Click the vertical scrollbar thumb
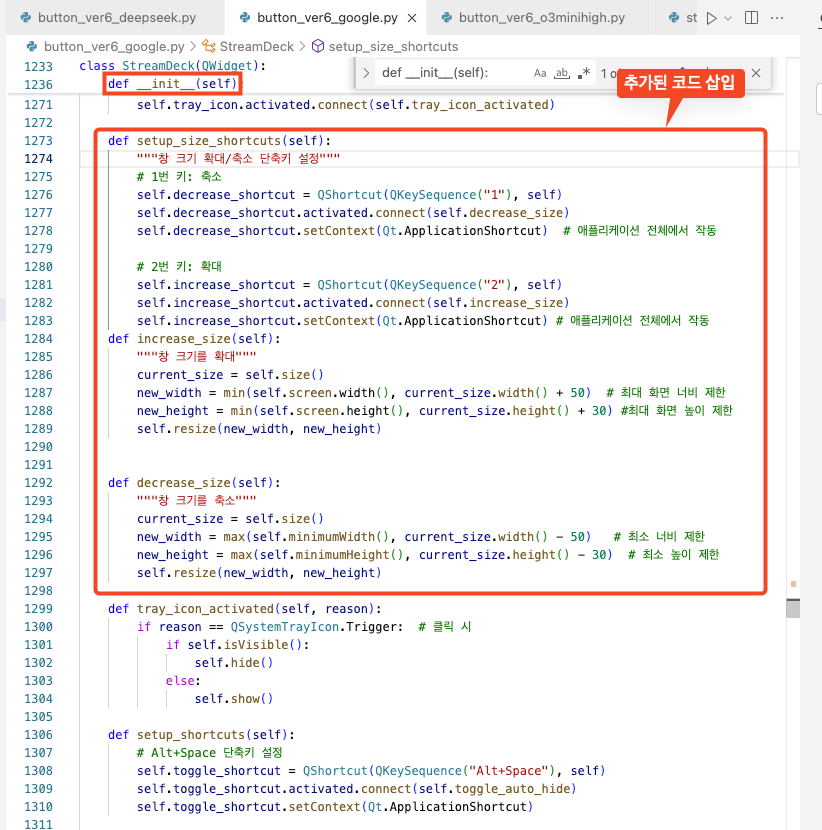 click(x=793, y=608)
